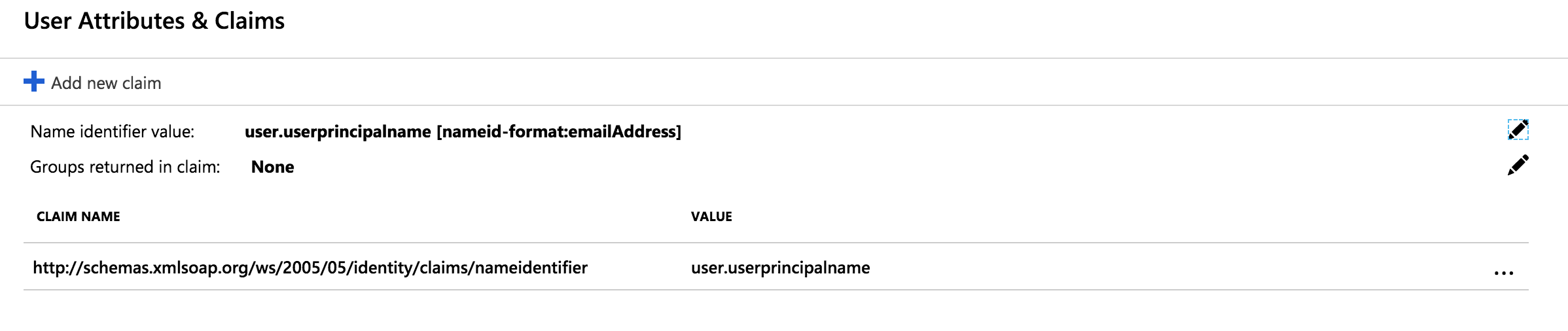
Task: Select the Name identifier value label
Action: 112,131
